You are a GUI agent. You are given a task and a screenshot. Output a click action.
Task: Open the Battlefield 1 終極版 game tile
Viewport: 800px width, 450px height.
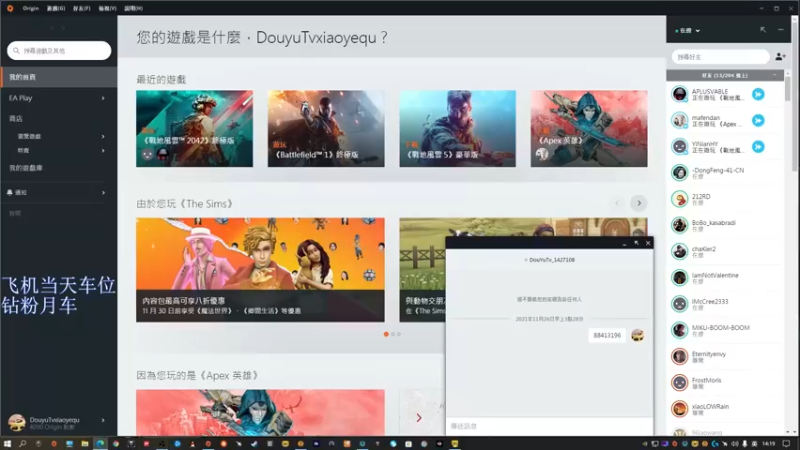click(326, 129)
